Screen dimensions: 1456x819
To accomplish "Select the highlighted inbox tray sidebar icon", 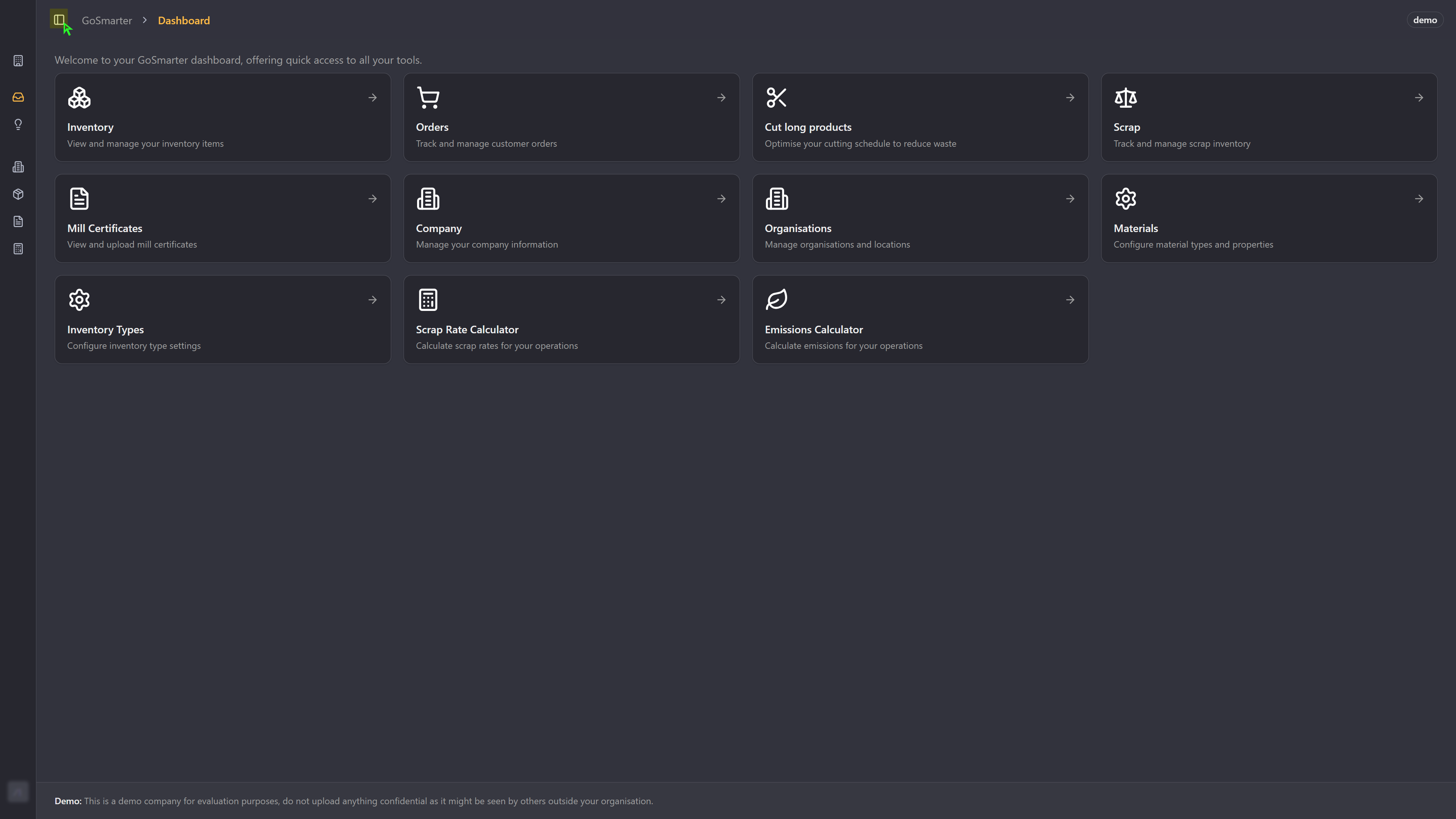I will click(x=18, y=97).
